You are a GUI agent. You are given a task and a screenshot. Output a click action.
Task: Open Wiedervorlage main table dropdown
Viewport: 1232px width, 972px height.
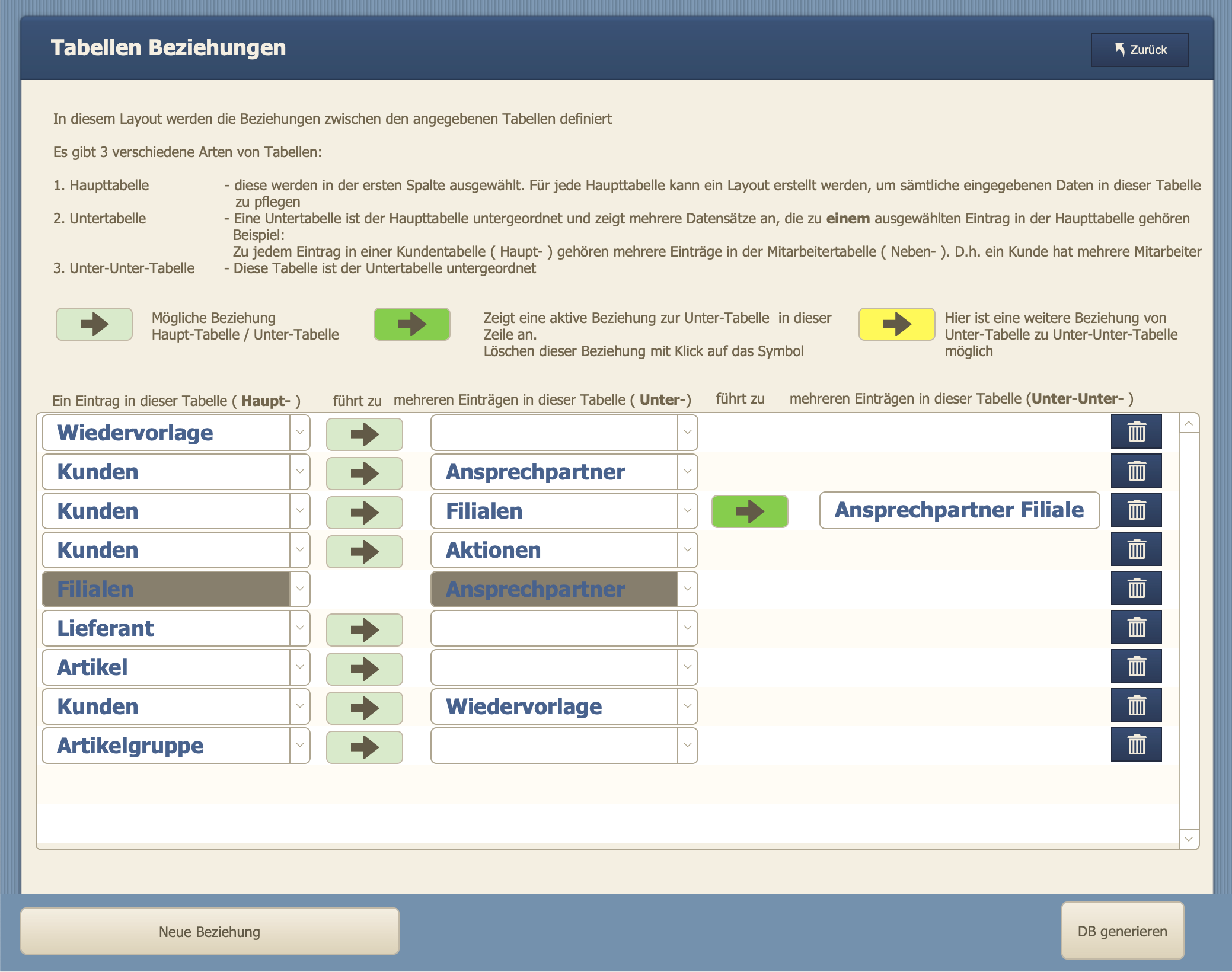point(300,433)
